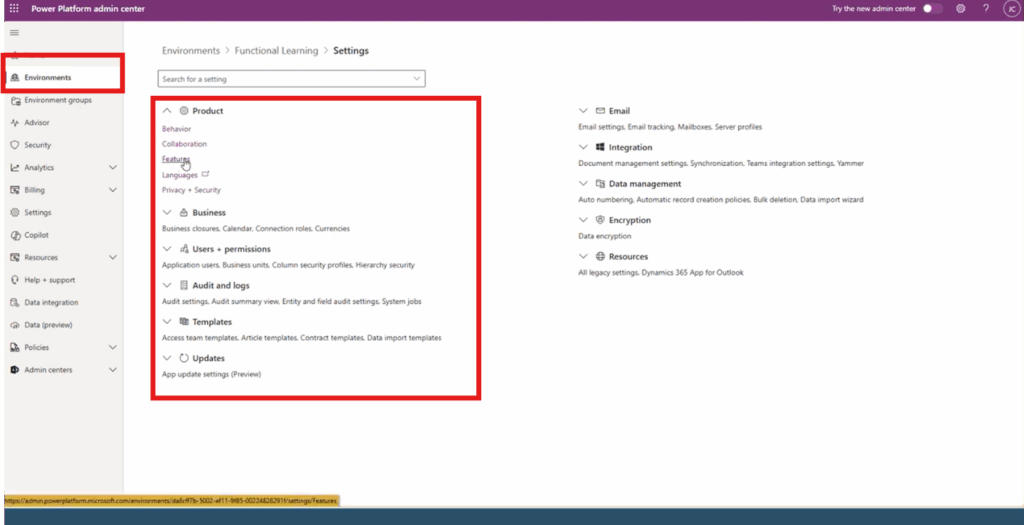The width and height of the screenshot is (1024, 525).
Task: Open the Languages settings link
Action: coord(180,175)
